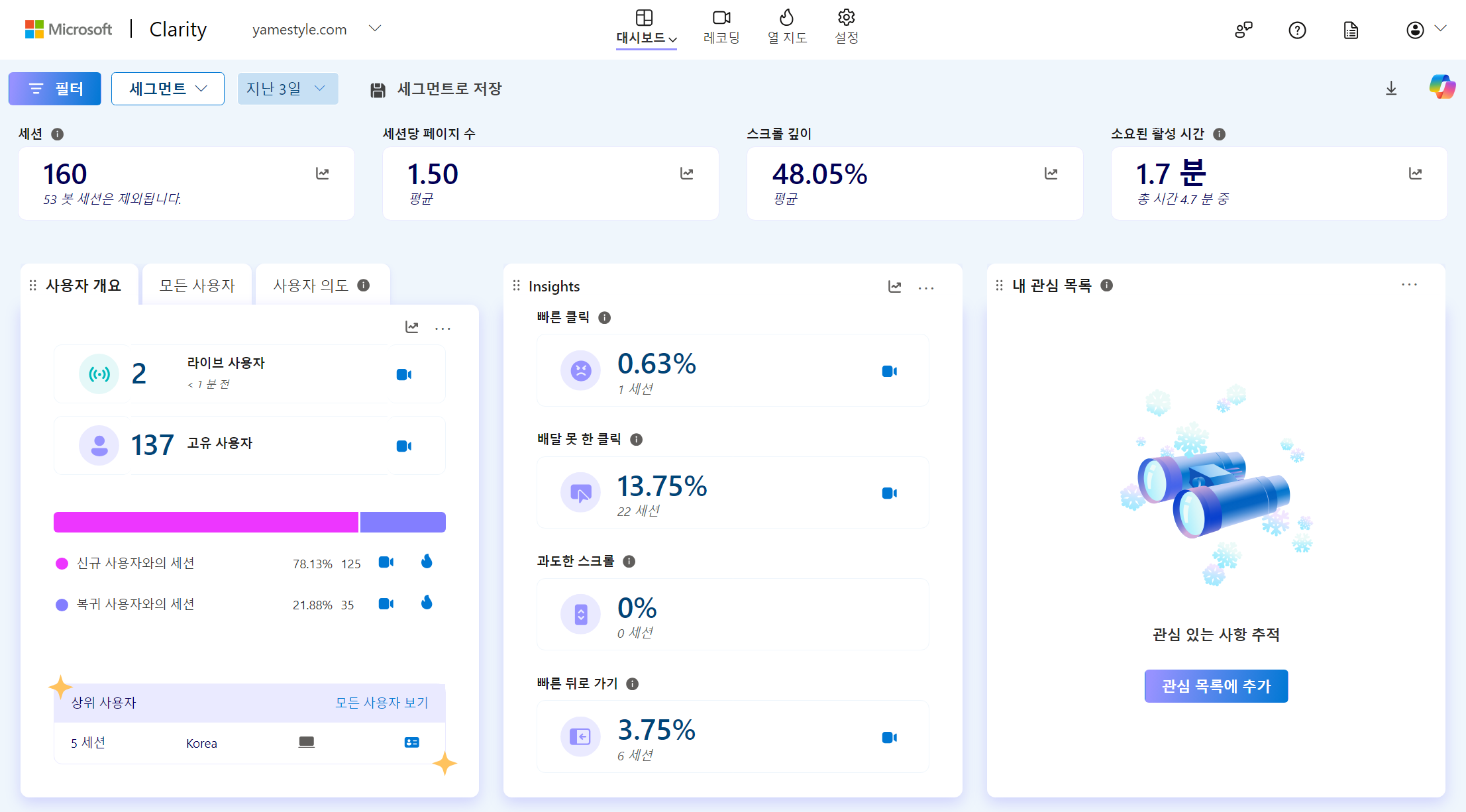Viewport: 1466px width, 812px height.
Task: Click the 관심 목록에 추가 button
Action: (x=1216, y=686)
